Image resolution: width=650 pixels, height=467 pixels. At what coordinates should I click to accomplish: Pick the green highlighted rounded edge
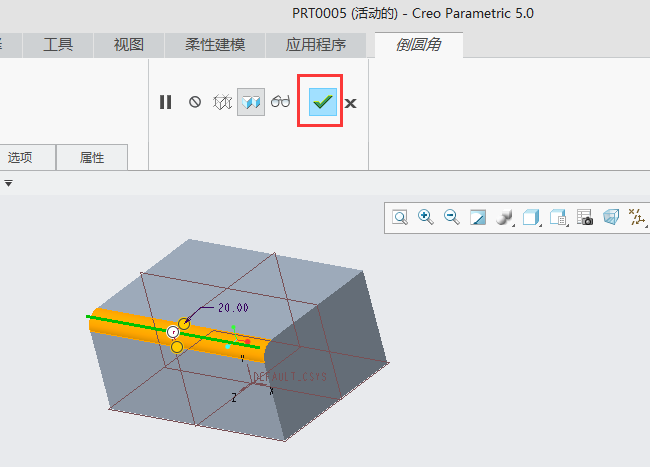click(173, 332)
